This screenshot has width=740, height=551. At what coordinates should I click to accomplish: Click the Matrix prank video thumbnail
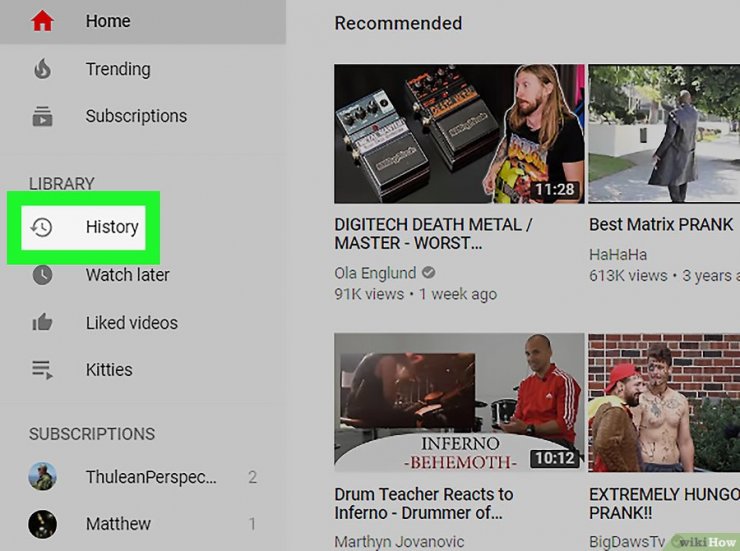pos(664,134)
